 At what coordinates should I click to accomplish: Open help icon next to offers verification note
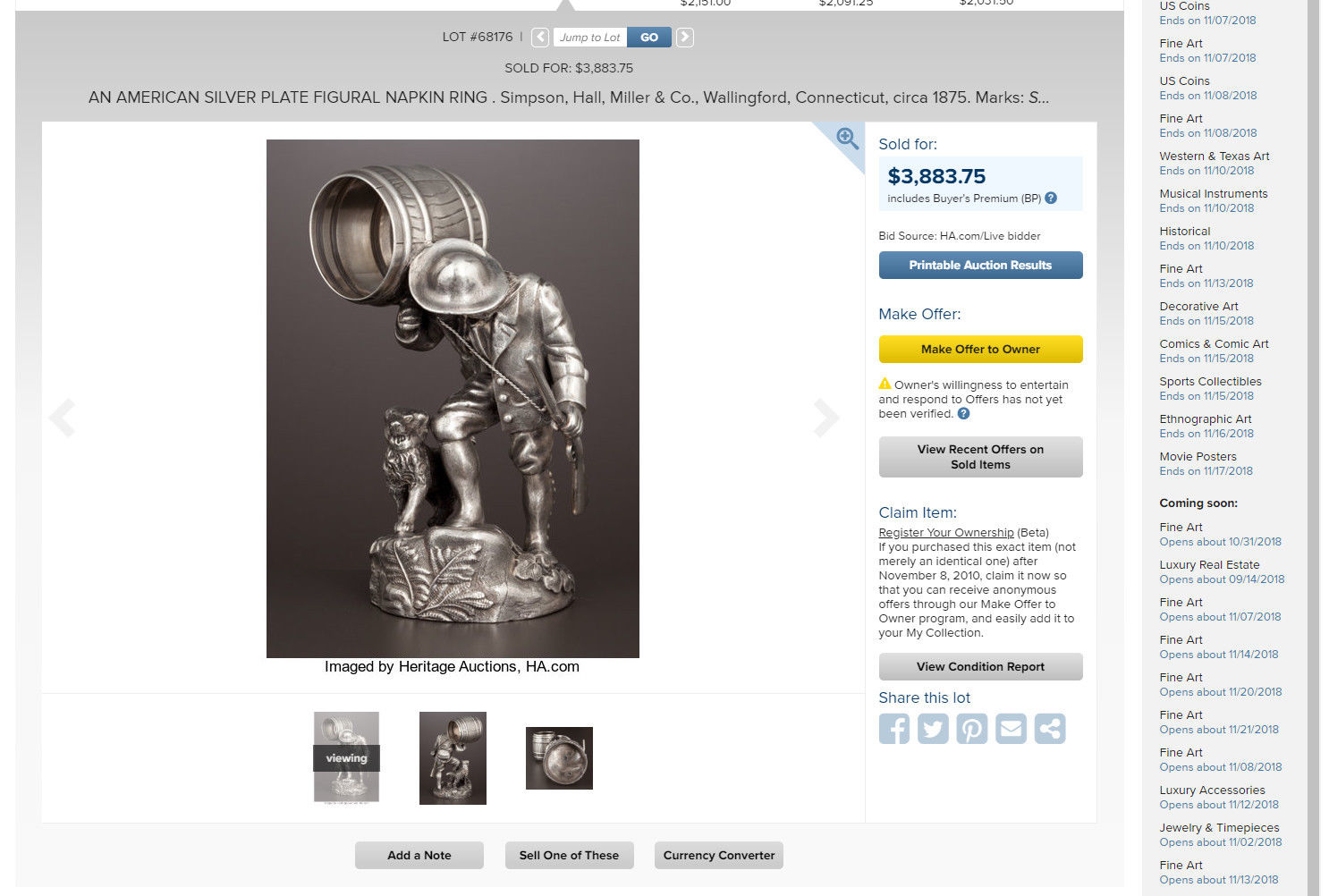(963, 414)
